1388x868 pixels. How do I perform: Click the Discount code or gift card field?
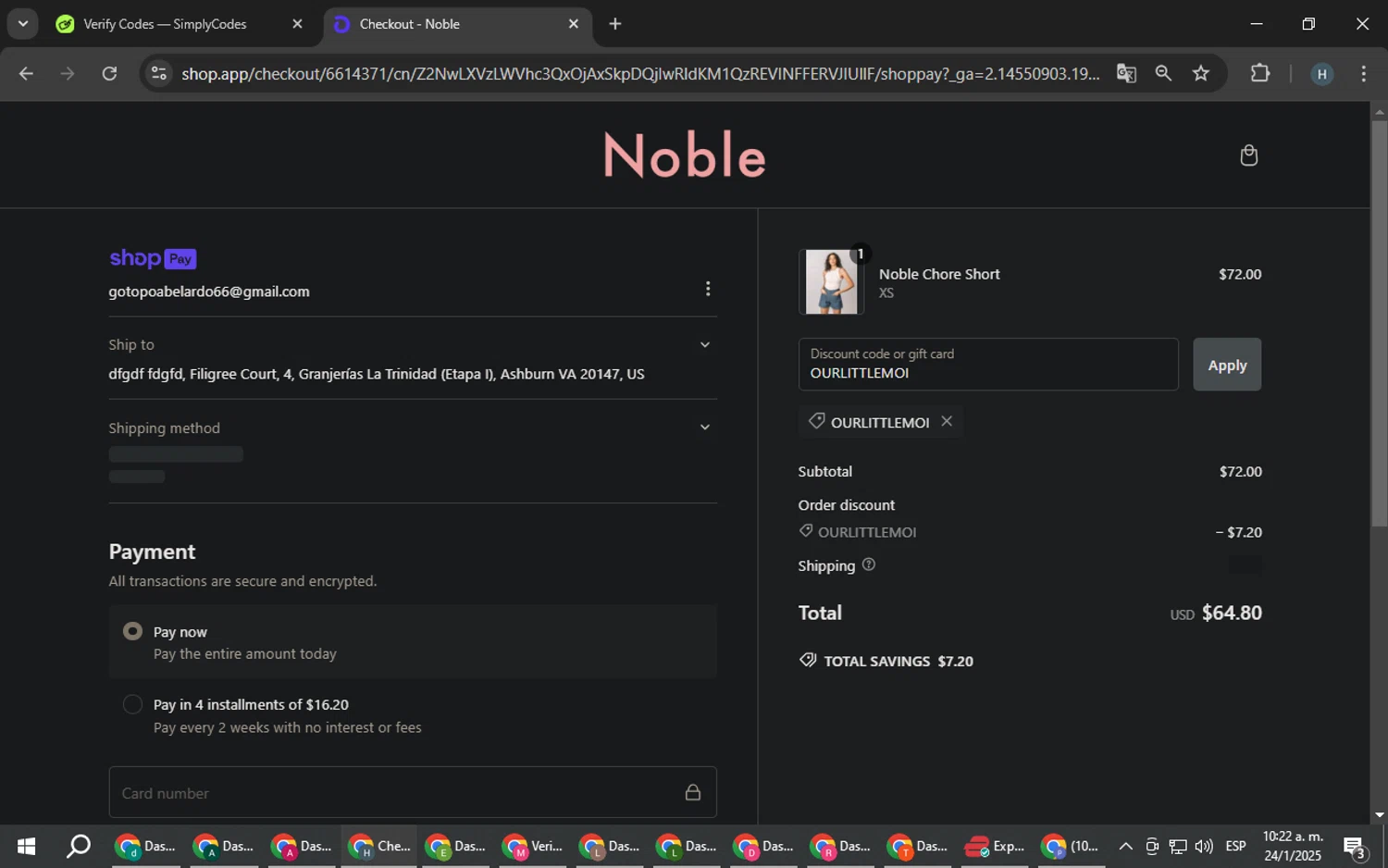pyautogui.click(x=988, y=365)
